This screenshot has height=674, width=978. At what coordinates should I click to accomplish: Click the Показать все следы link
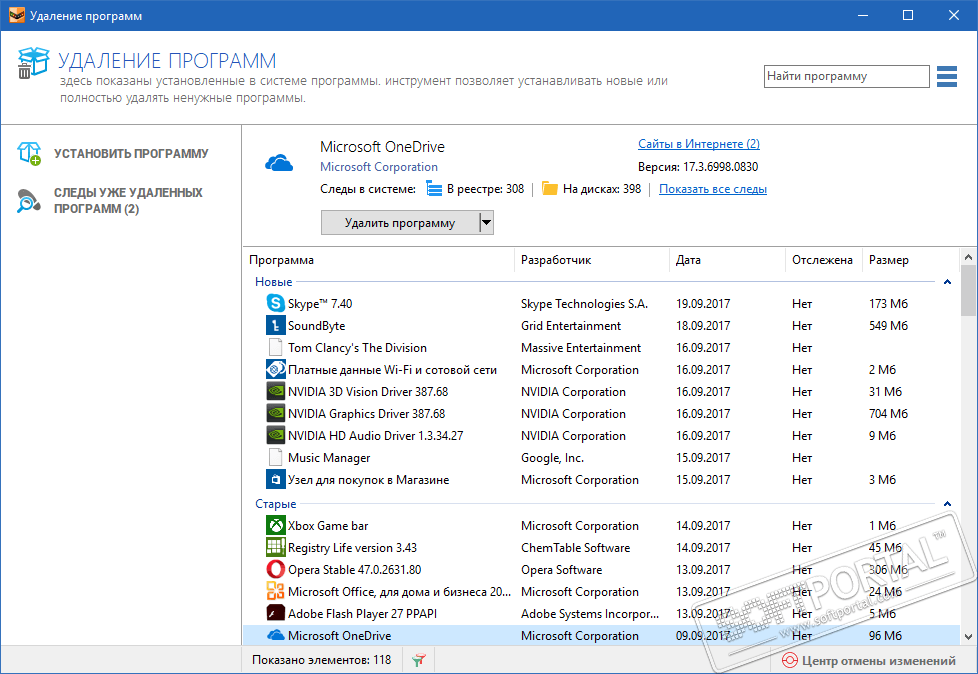(x=713, y=189)
